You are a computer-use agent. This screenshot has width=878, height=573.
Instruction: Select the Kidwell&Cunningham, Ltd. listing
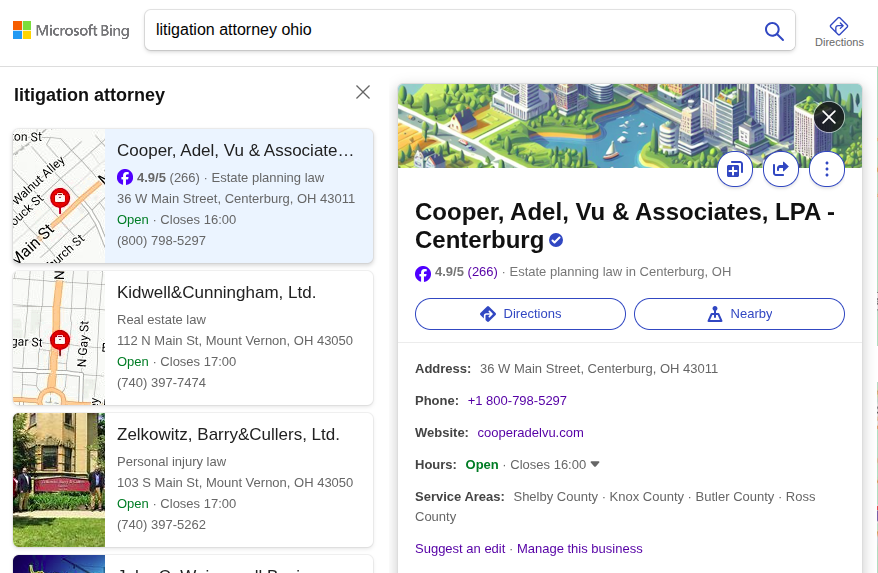pyautogui.click(x=193, y=338)
